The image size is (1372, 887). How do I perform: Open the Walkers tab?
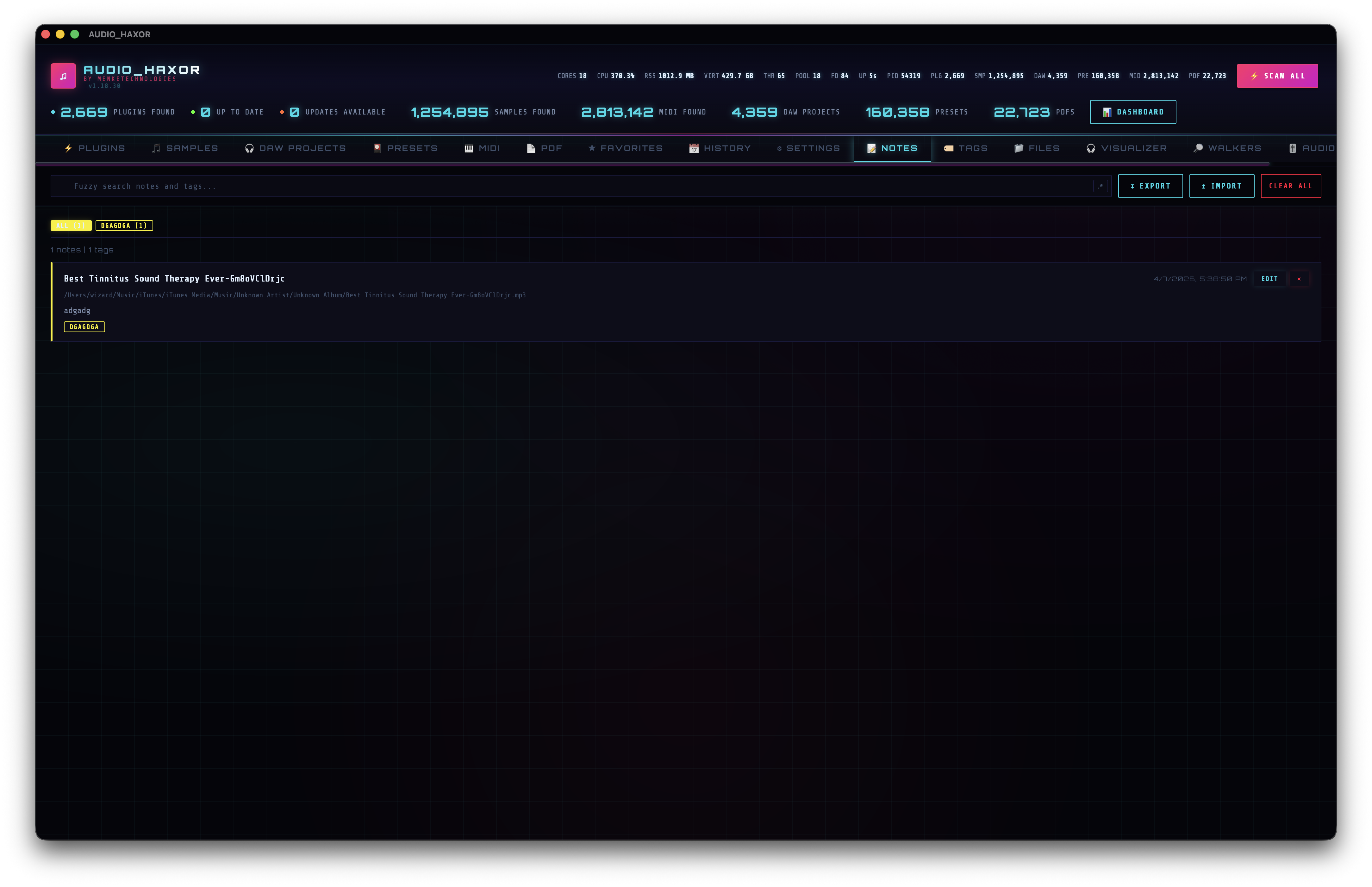(x=1227, y=148)
